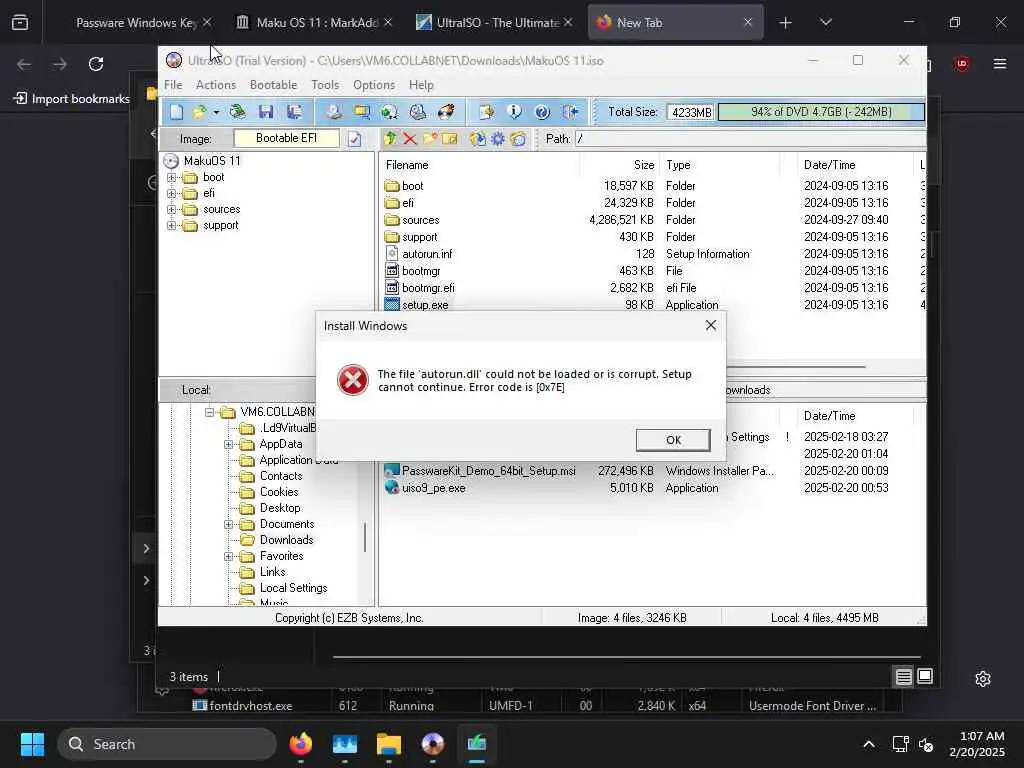Open the Firefox list all tabs chevron
Viewport: 1024px width, 768px height.
(x=825, y=22)
